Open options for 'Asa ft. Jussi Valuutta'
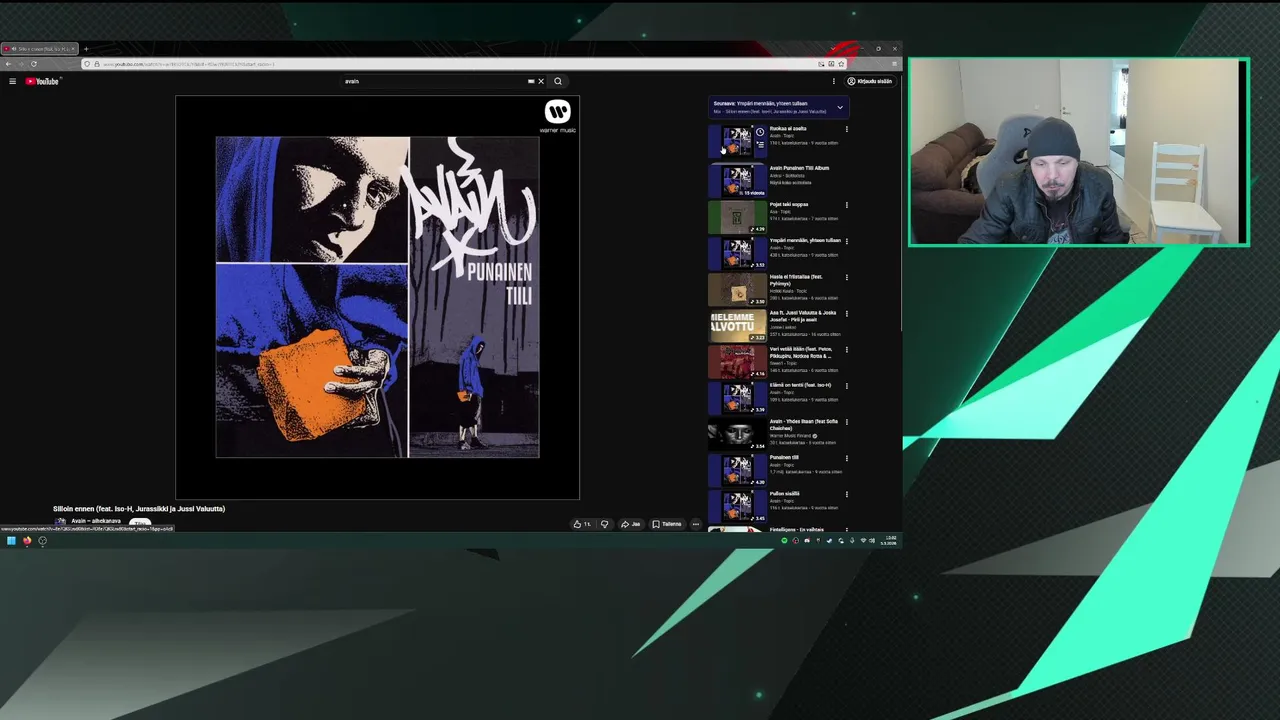 (847, 313)
